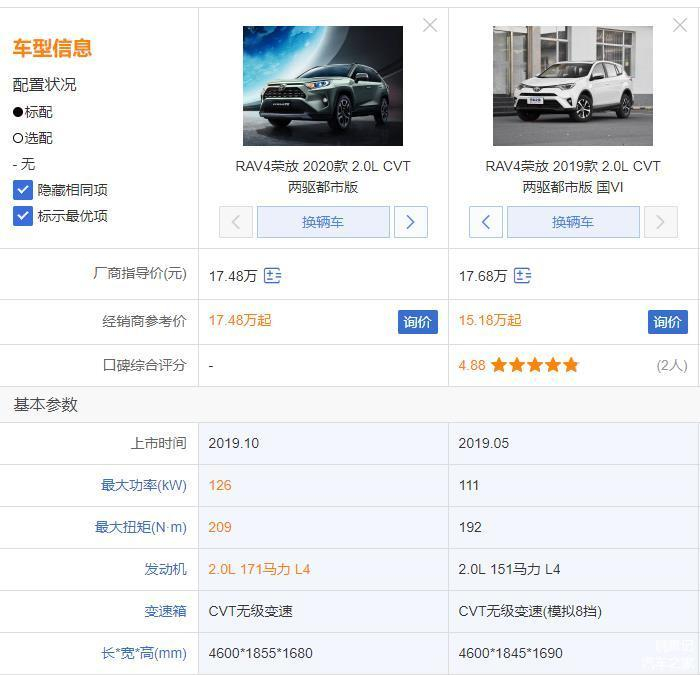This screenshot has width=700, height=675.
Task: Open the RAV4荣放 2019款 国VI title link
Action: (x=573, y=176)
